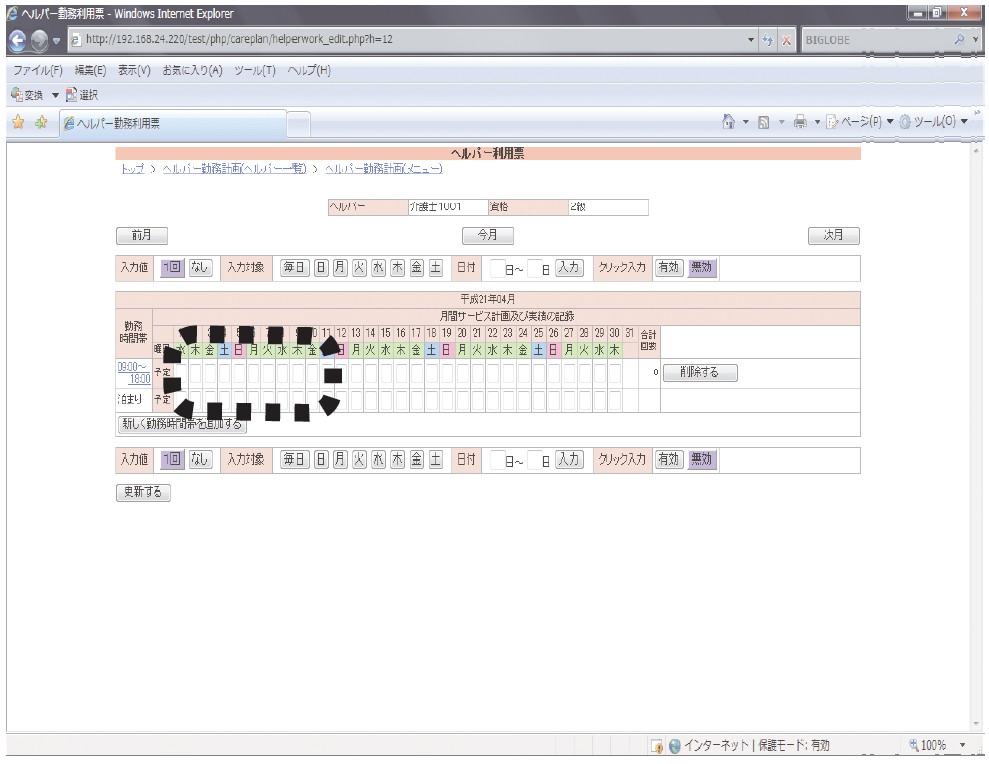
Task: Open 編集(E) menu
Action: pyautogui.click(x=90, y=70)
